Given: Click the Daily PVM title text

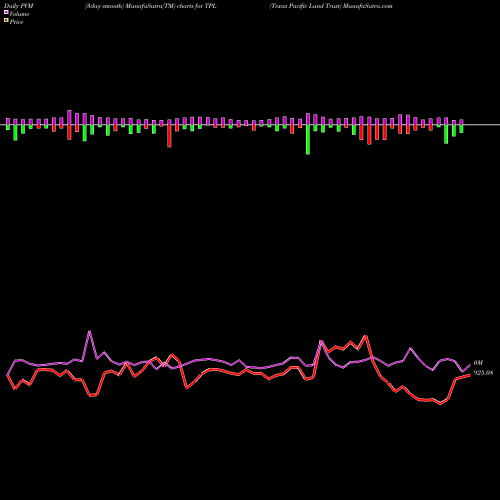Looking at the screenshot, I should 19,6.
